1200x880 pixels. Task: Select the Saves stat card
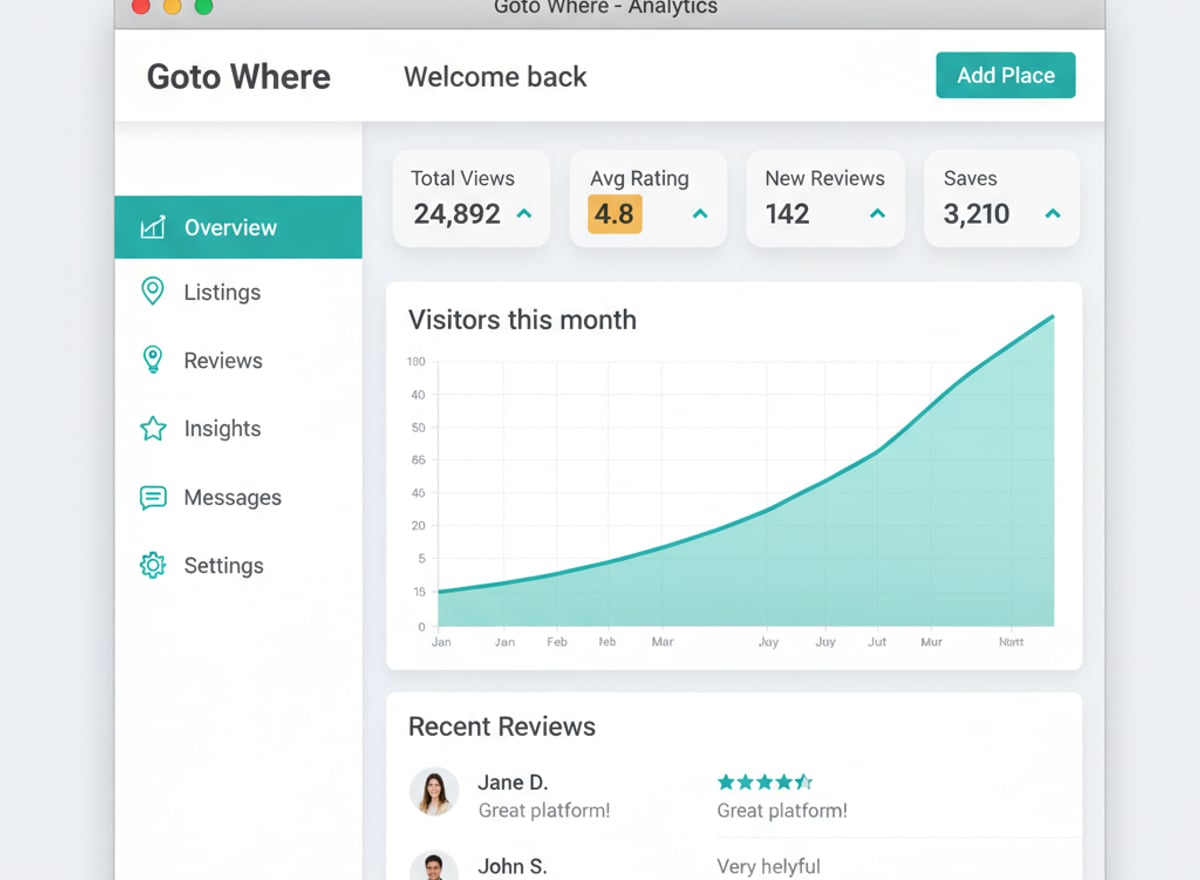(x=1002, y=198)
